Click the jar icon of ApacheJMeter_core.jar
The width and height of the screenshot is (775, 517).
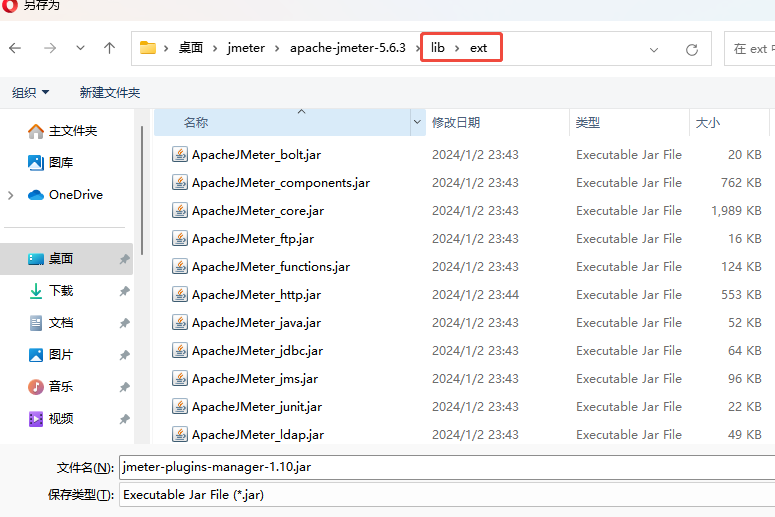[x=179, y=211]
